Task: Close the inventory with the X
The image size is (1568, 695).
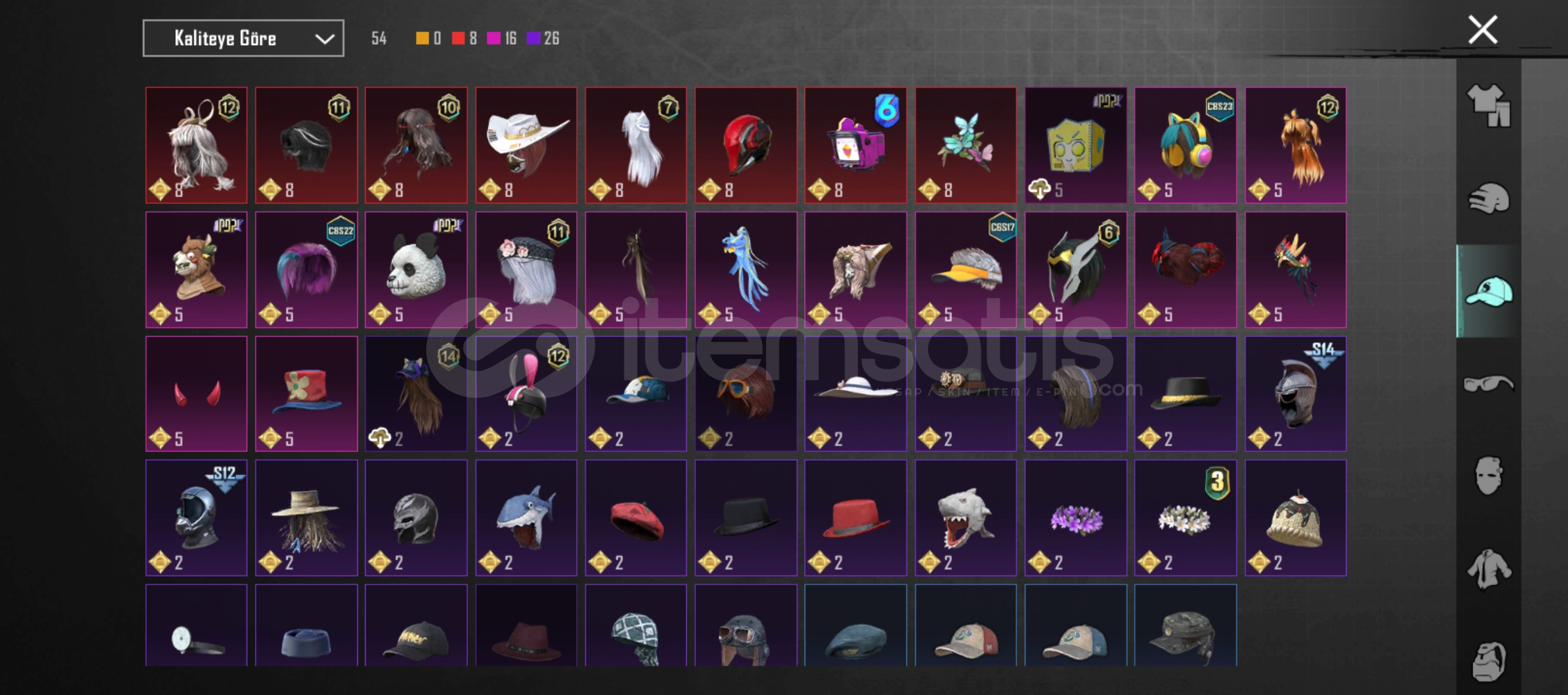Action: click(x=1482, y=30)
